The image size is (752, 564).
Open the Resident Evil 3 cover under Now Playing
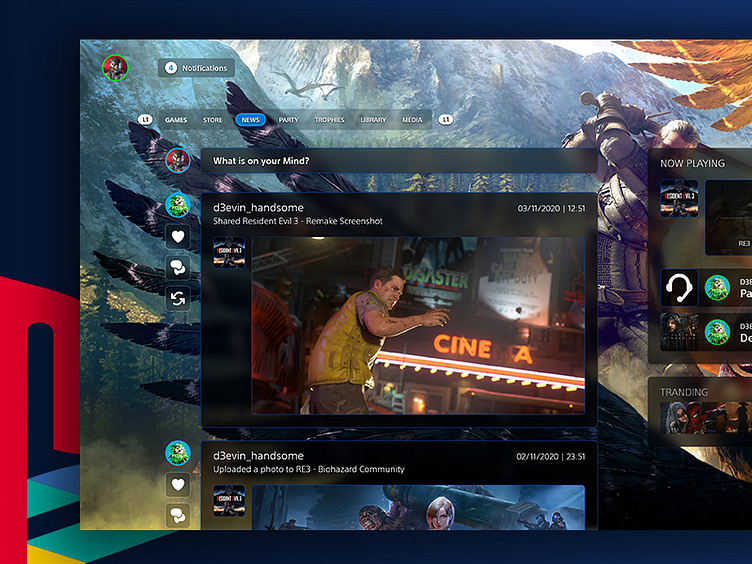pos(679,199)
